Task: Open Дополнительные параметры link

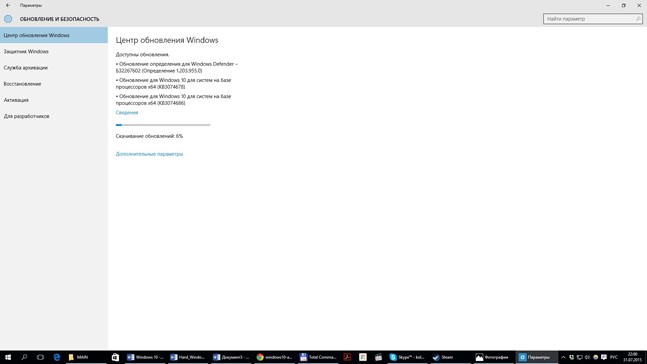Action: pyautogui.click(x=149, y=154)
